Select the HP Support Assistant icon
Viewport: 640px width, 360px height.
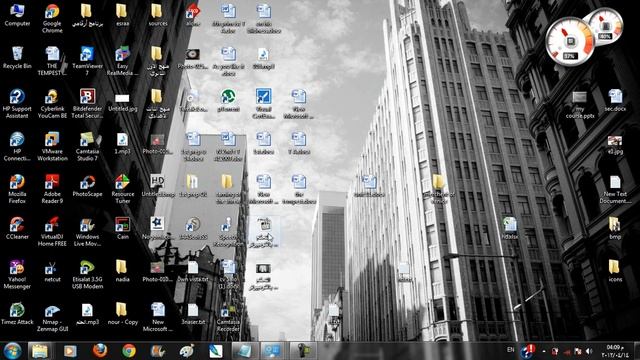pos(17,104)
